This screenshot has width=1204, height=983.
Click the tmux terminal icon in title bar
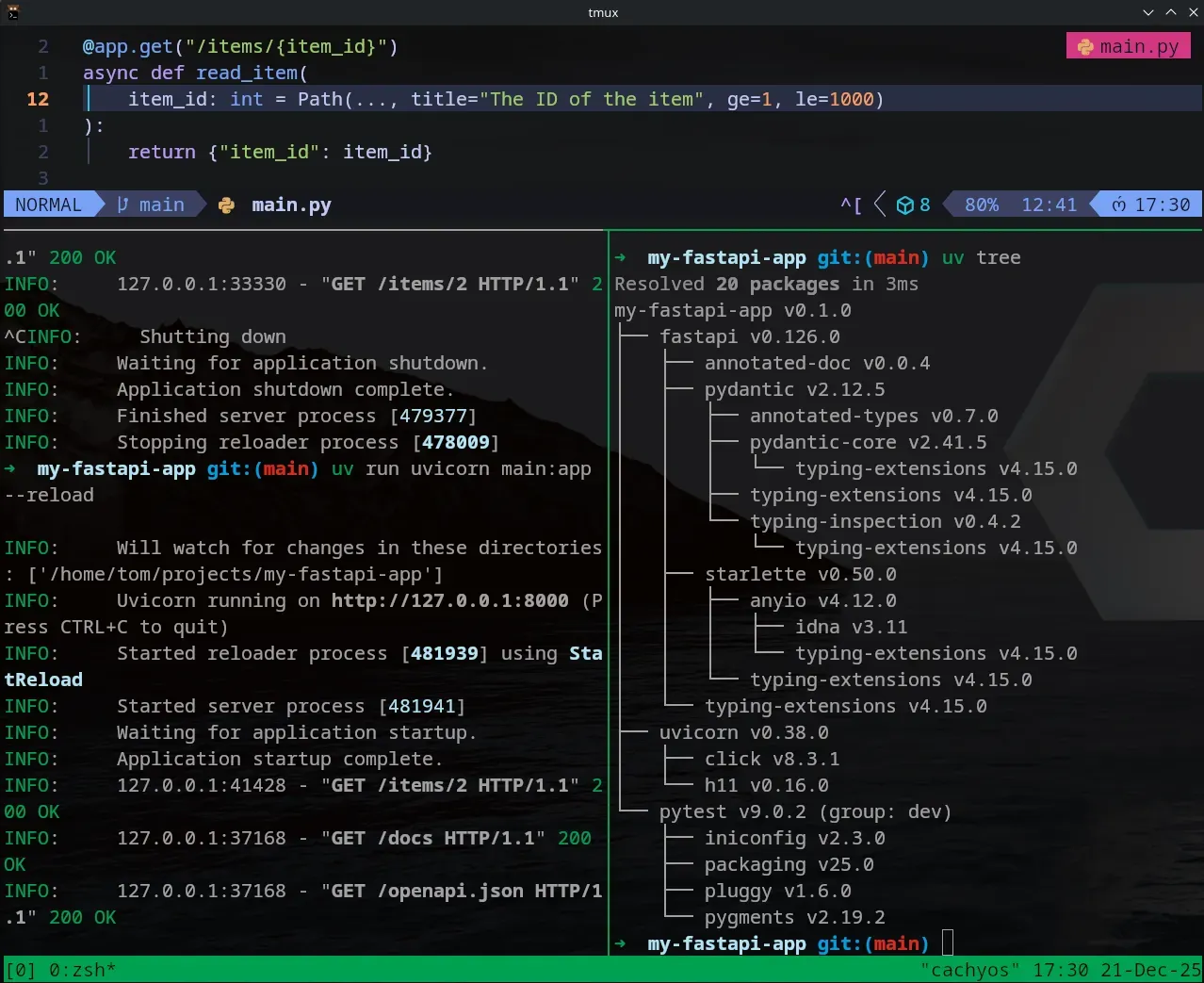pos(13,12)
